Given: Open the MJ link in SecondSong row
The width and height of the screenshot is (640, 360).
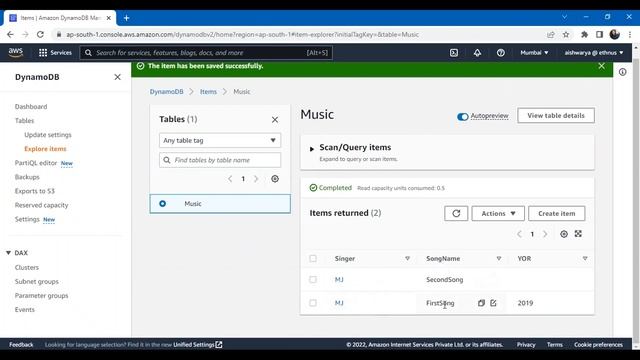Looking at the screenshot, I should (339, 280).
